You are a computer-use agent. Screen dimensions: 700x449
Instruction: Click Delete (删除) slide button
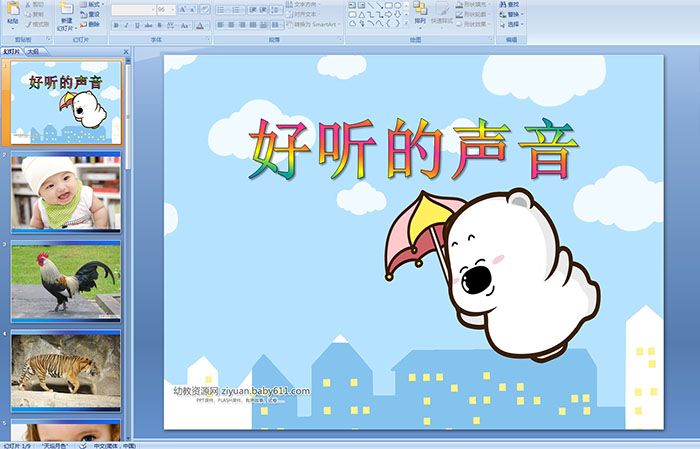[x=90, y=24]
